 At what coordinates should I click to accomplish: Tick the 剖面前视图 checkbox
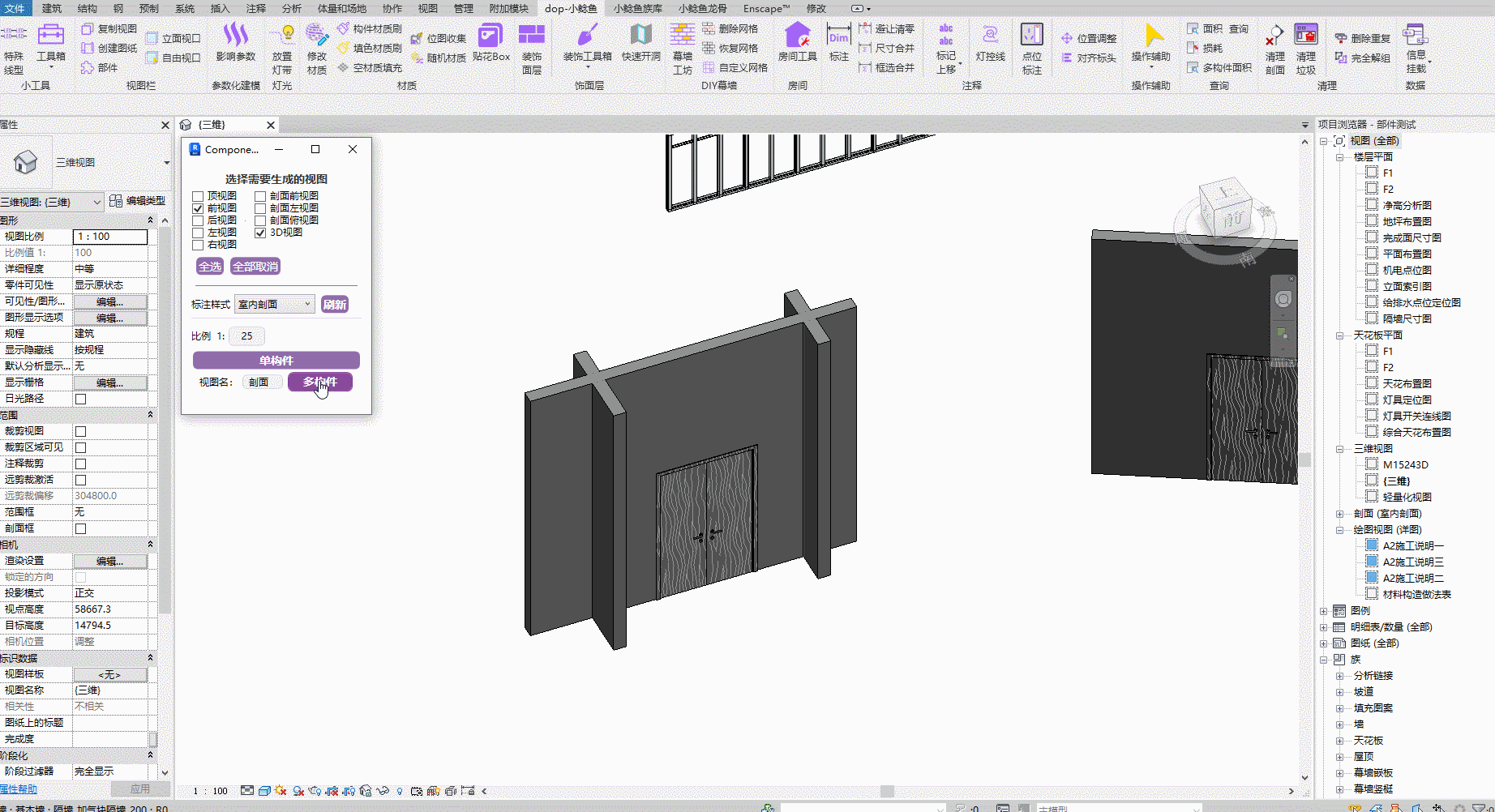[x=260, y=196]
